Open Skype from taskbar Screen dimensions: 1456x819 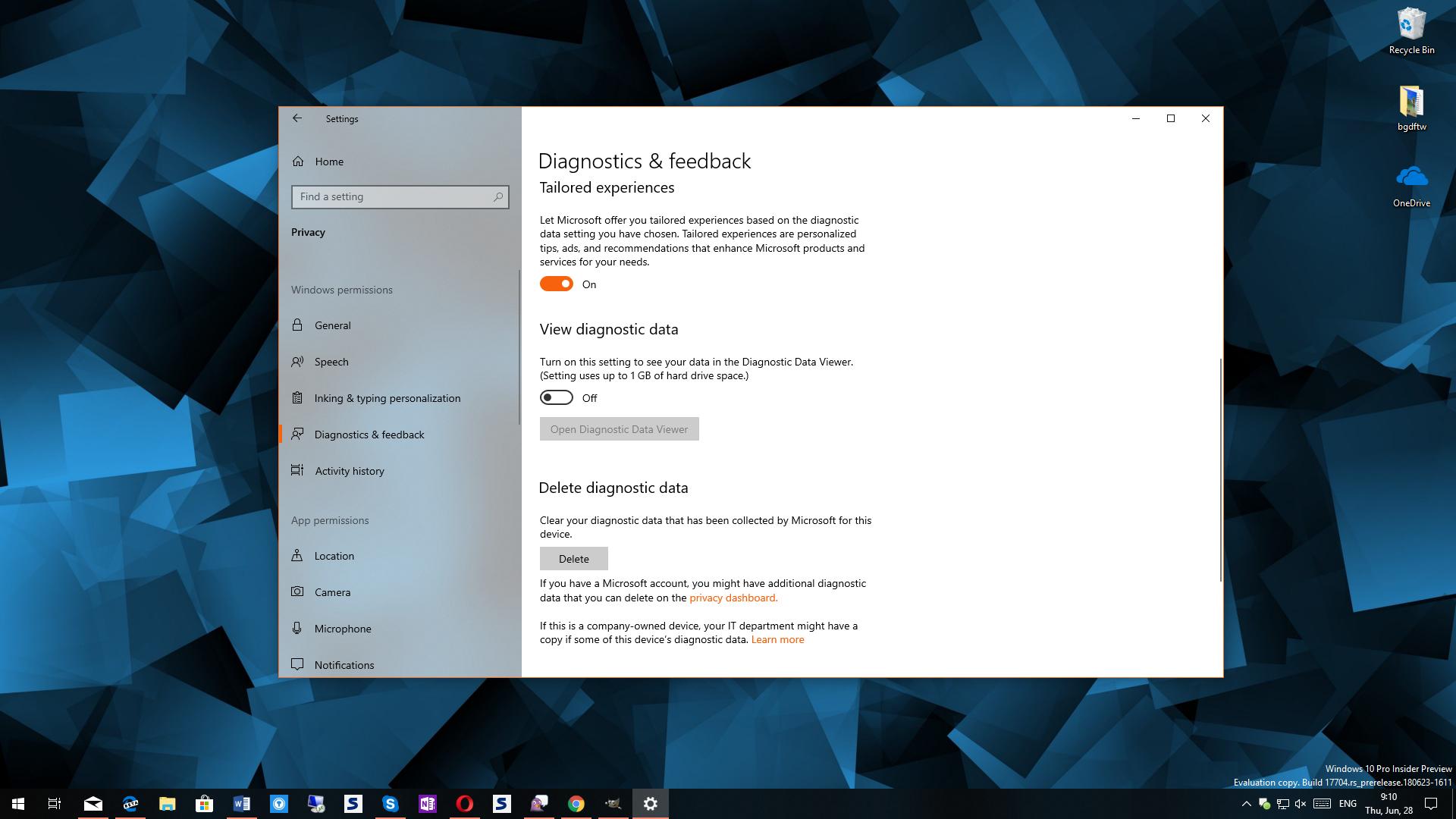pyautogui.click(x=391, y=804)
